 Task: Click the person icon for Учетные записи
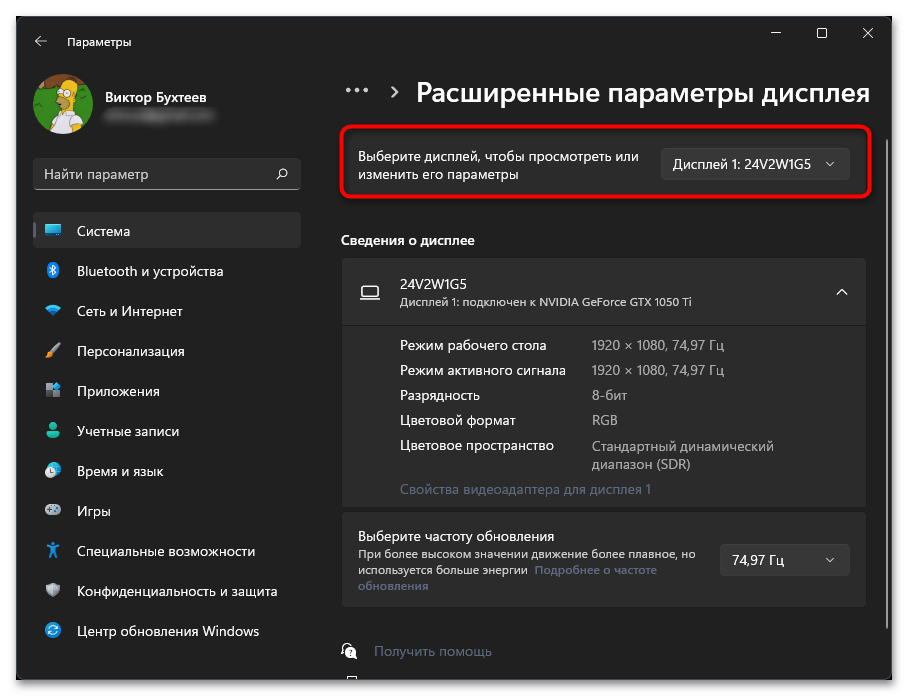[x=53, y=431]
